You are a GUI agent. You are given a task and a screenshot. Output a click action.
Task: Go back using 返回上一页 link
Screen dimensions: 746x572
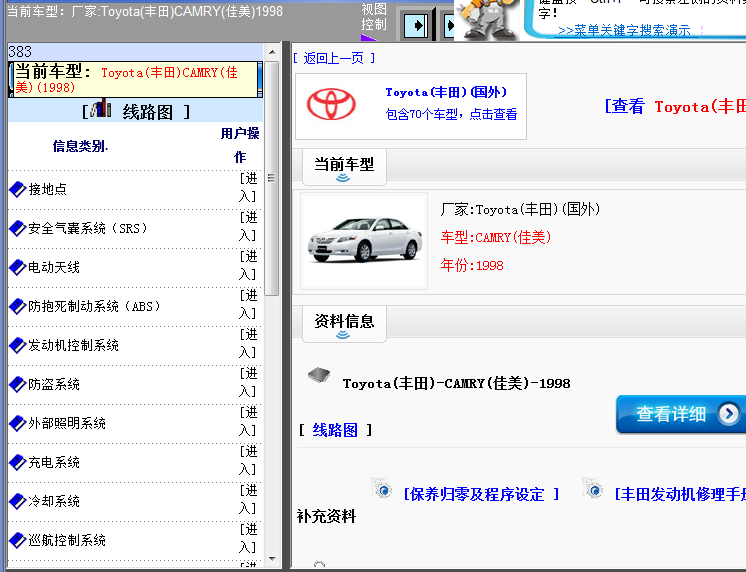(x=334, y=58)
